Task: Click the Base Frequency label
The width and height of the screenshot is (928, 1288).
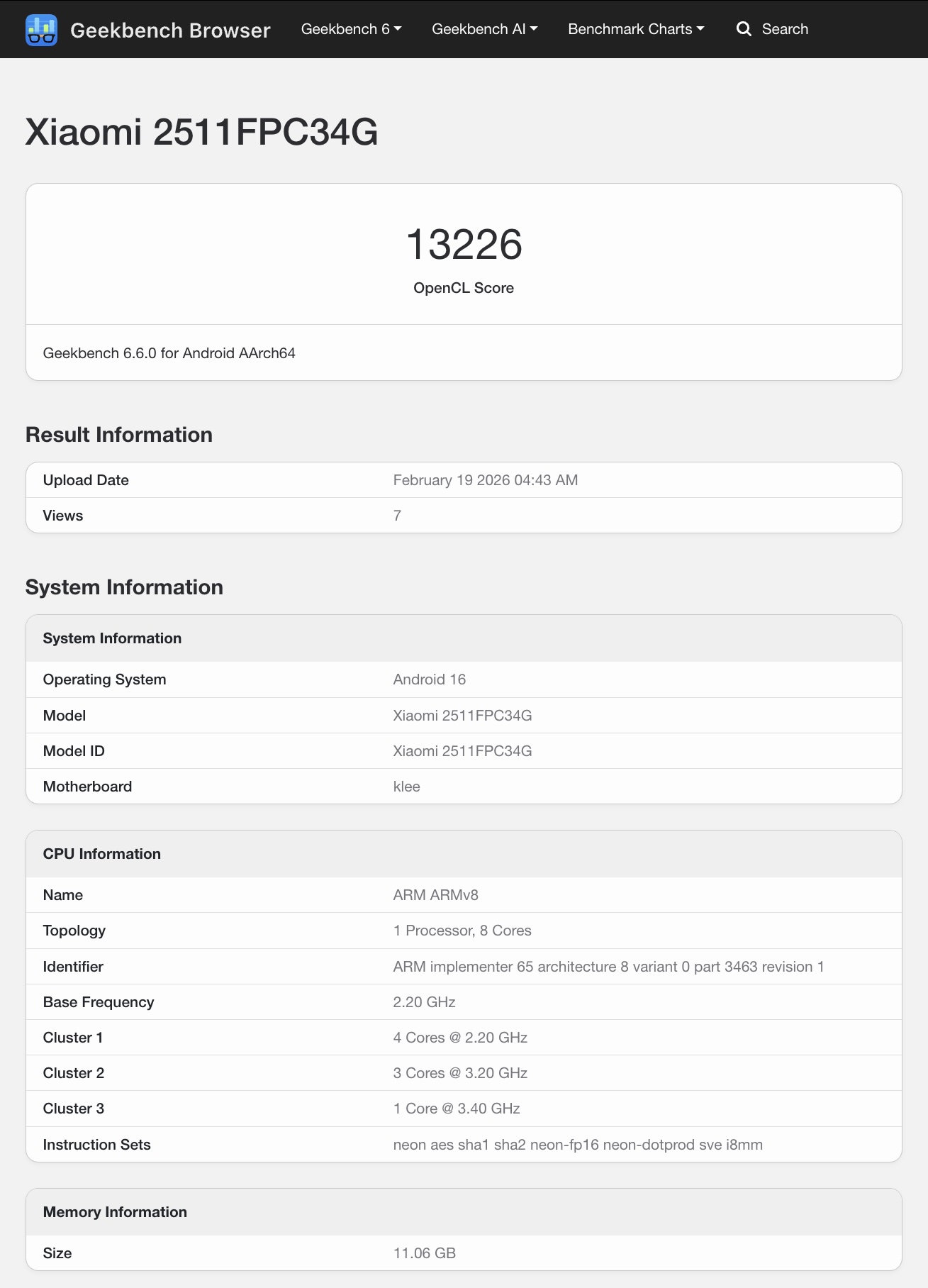Action: pyautogui.click(x=99, y=1002)
